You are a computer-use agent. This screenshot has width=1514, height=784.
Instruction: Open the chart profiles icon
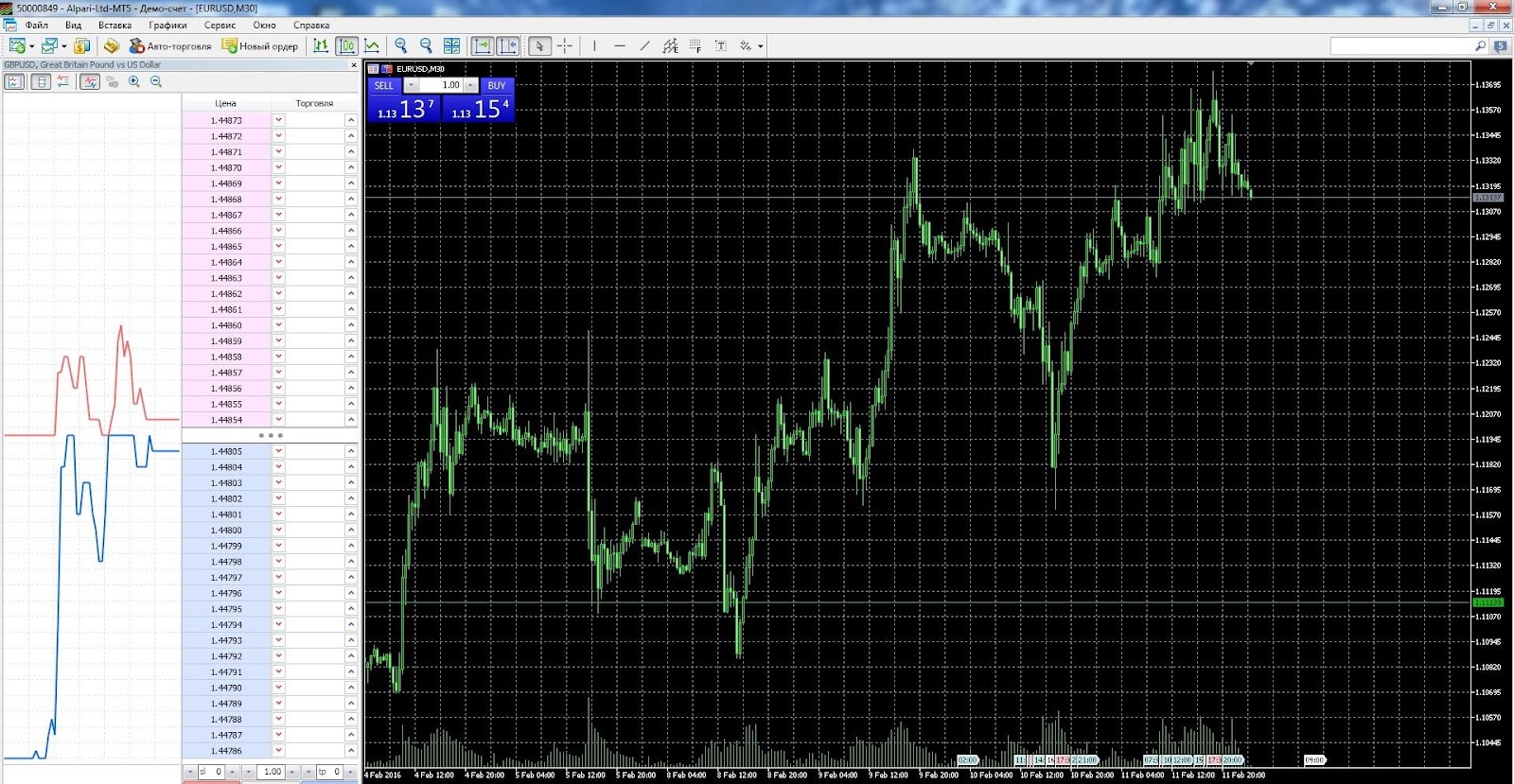[x=48, y=45]
